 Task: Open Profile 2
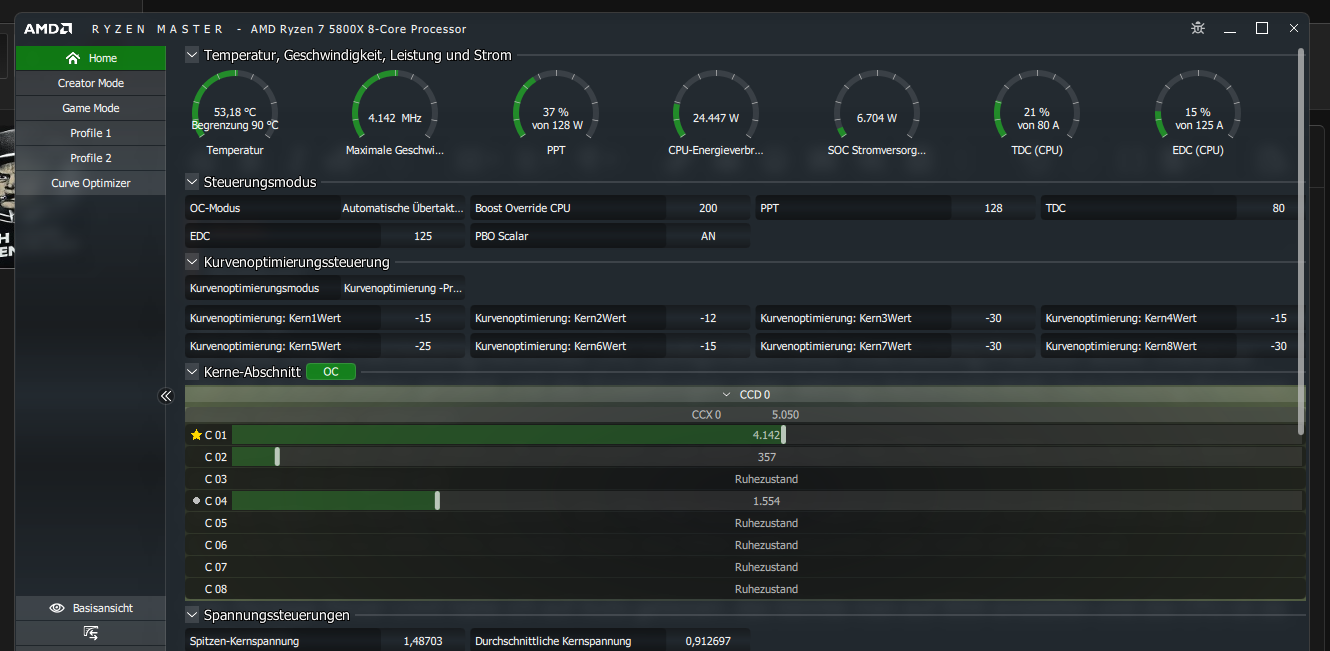[x=91, y=158]
